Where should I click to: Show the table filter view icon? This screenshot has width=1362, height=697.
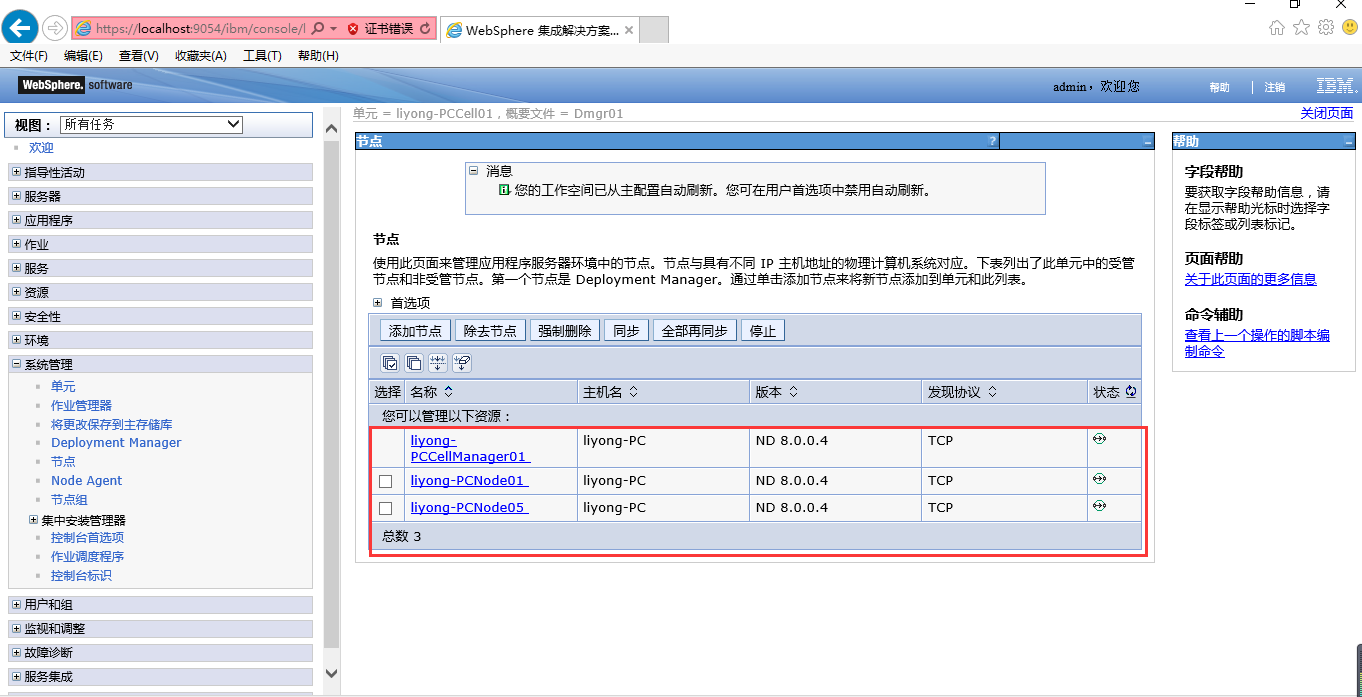coord(438,363)
